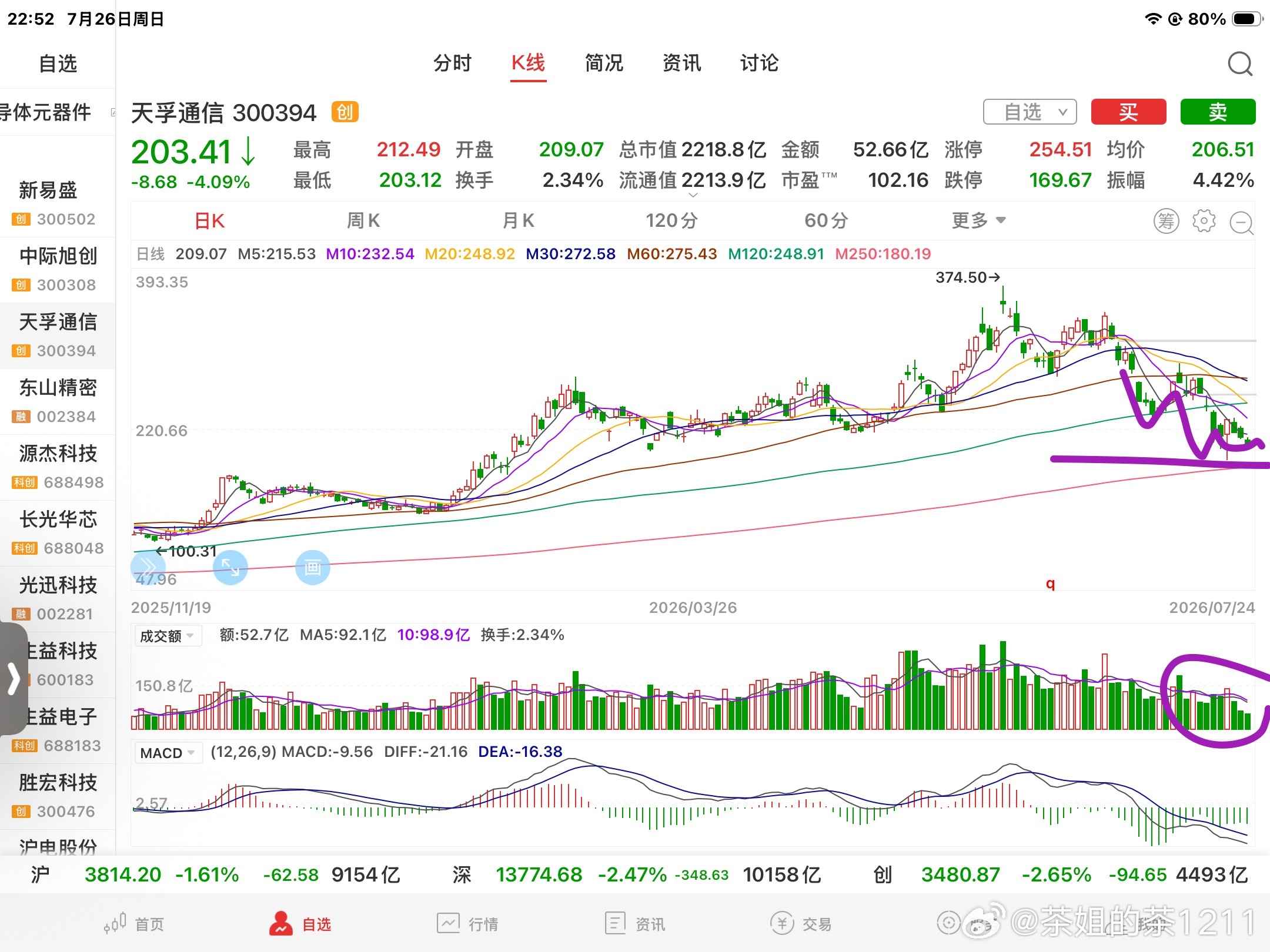Tap the red 买 buy button

point(1128,112)
